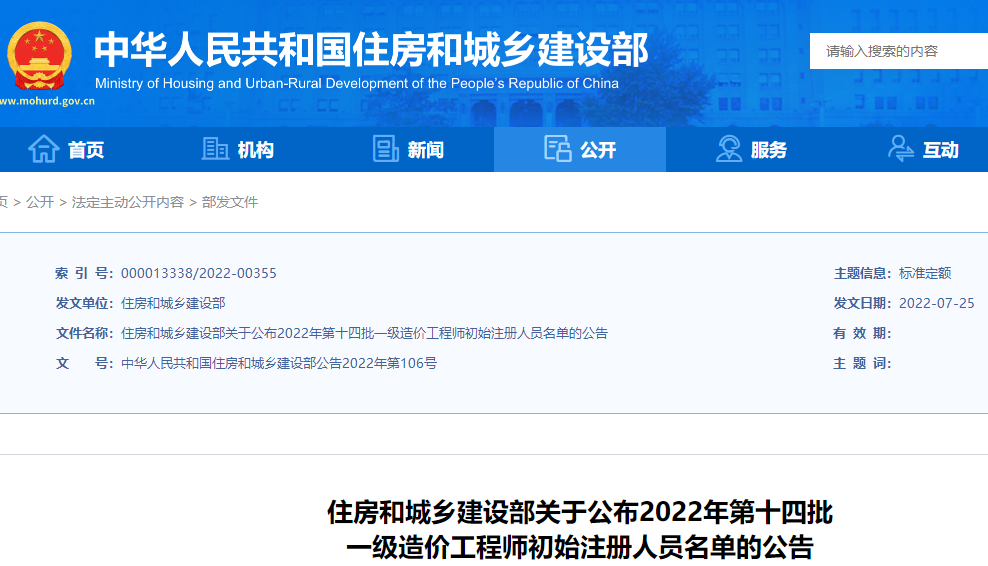988x566 pixels.
Task: Click the house icon beside 首页
Action: coord(44,149)
